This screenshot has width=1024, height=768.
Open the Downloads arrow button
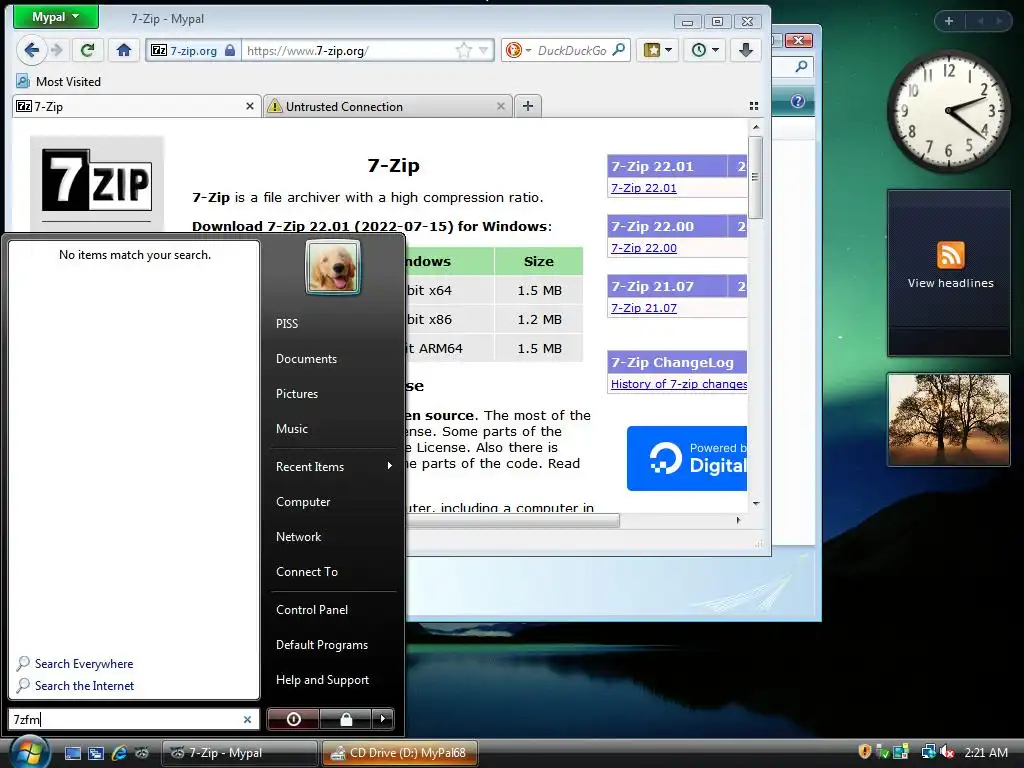coord(746,50)
